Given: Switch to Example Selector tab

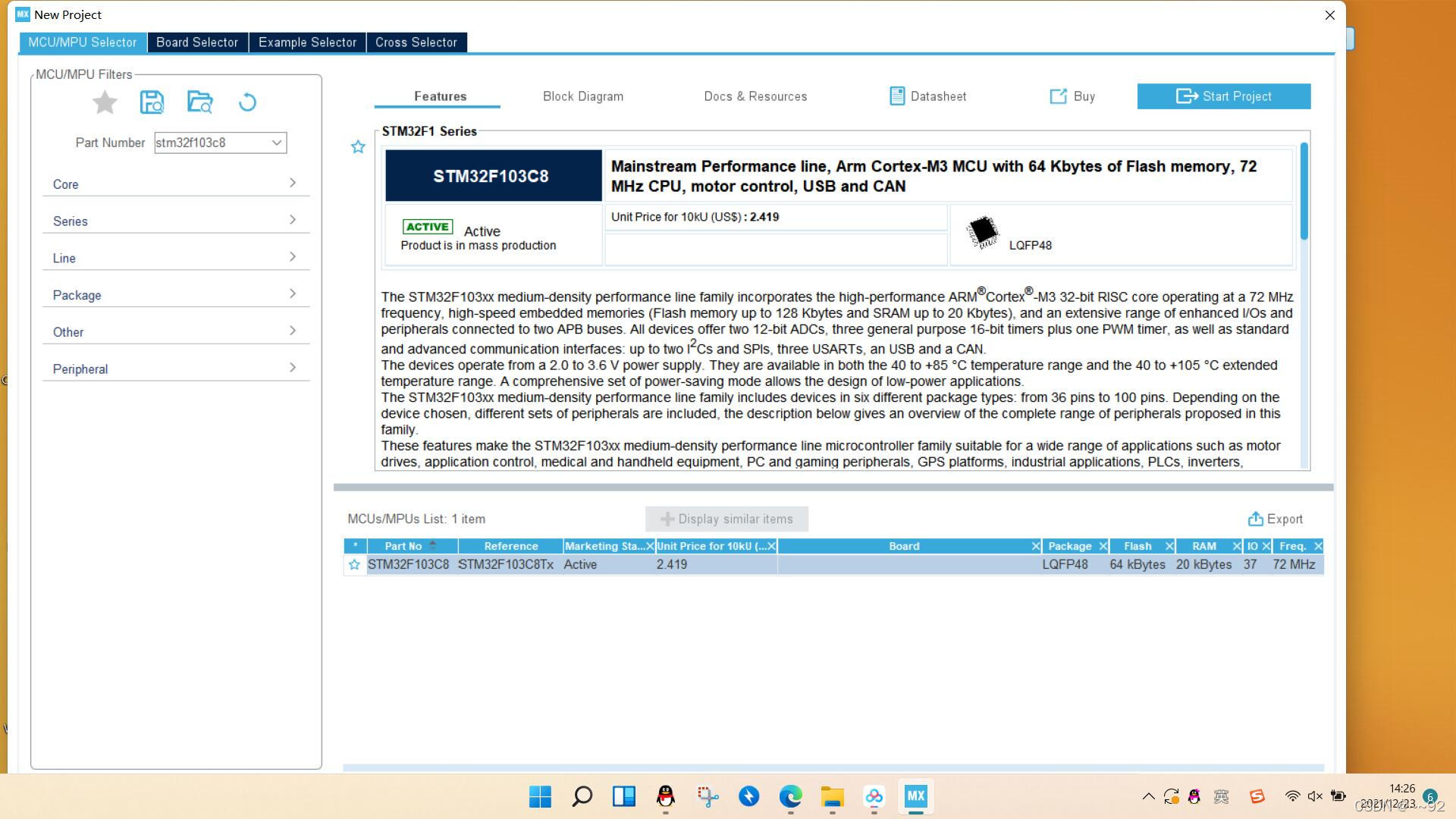Looking at the screenshot, I should point(307,42).
